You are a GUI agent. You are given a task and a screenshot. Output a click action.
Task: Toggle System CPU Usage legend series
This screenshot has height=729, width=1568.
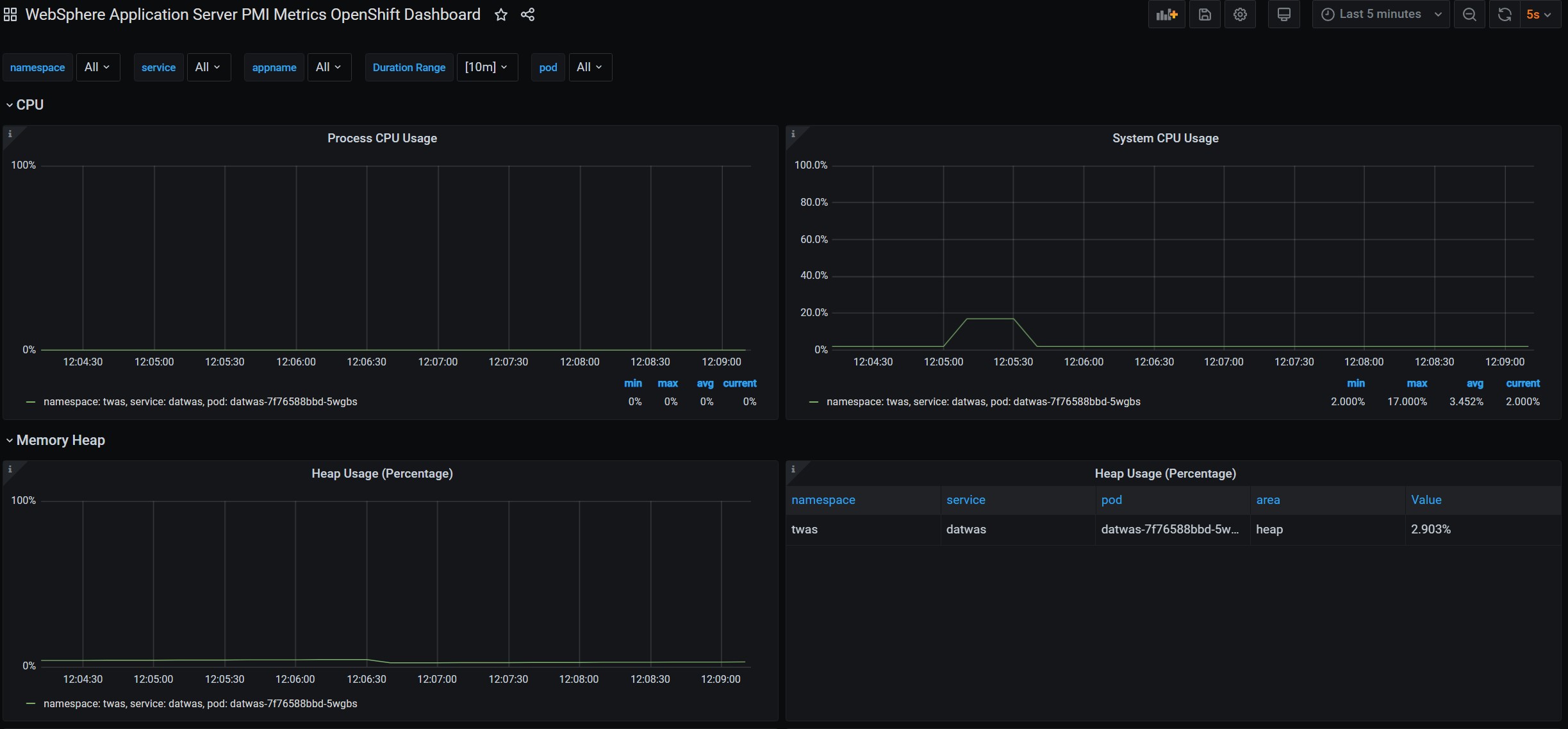(983, 402)
